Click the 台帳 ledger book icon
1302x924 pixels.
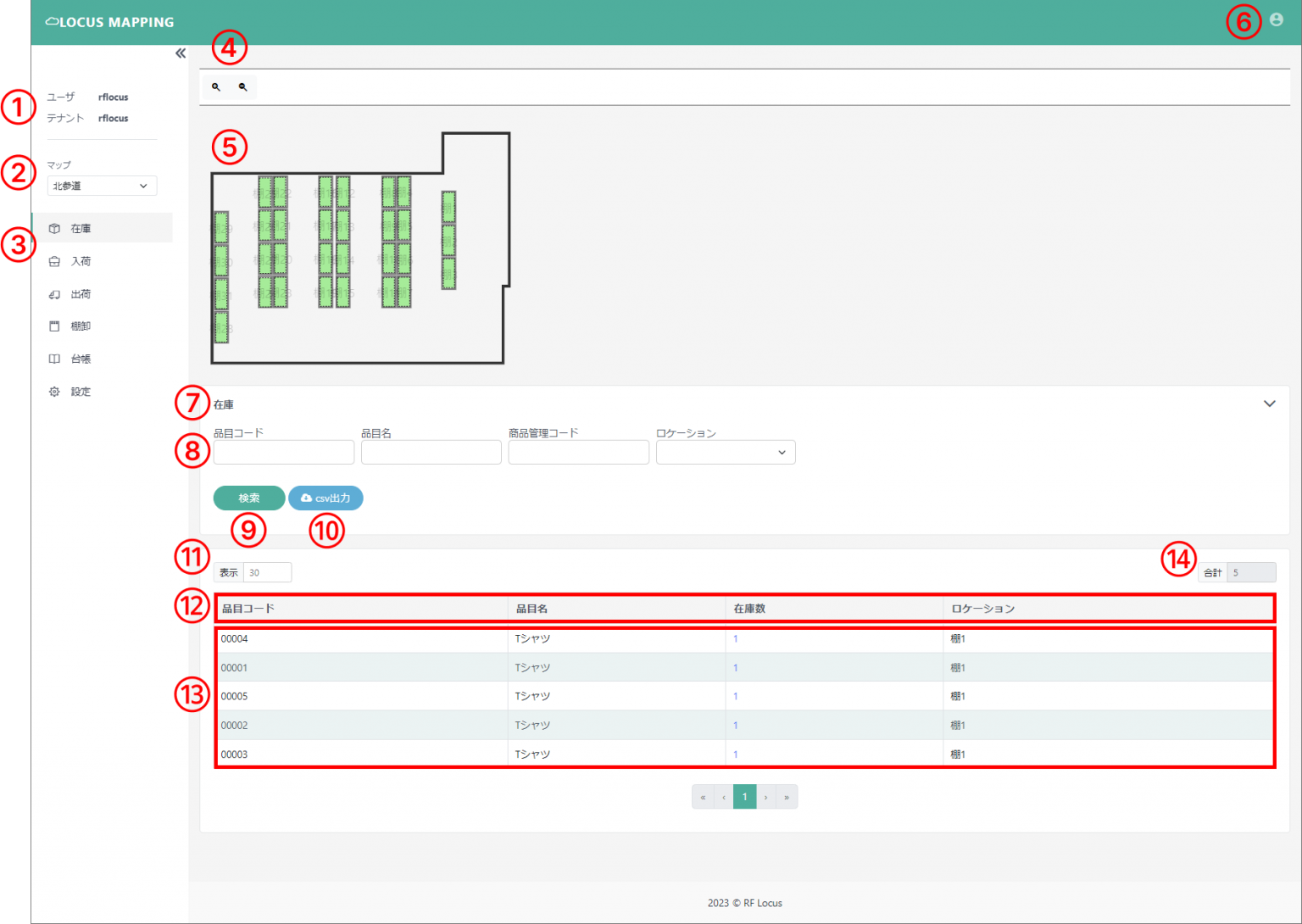point(54,359)
